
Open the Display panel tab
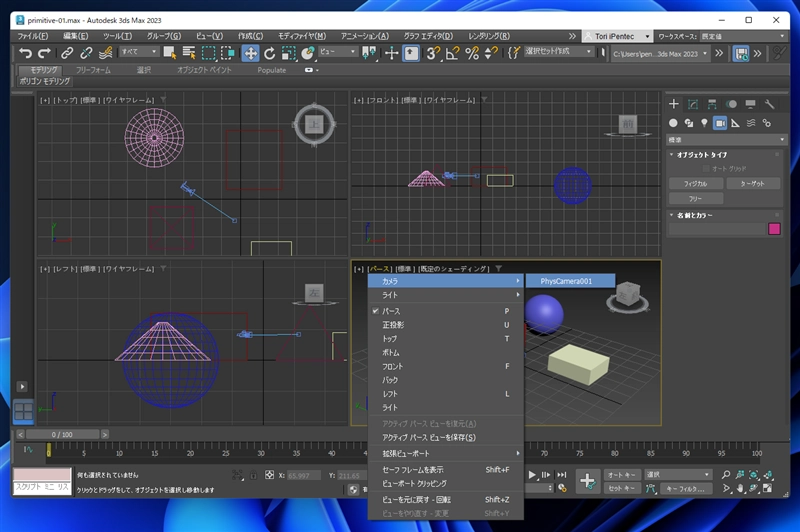pyautogui.click(x=749, y=103)
